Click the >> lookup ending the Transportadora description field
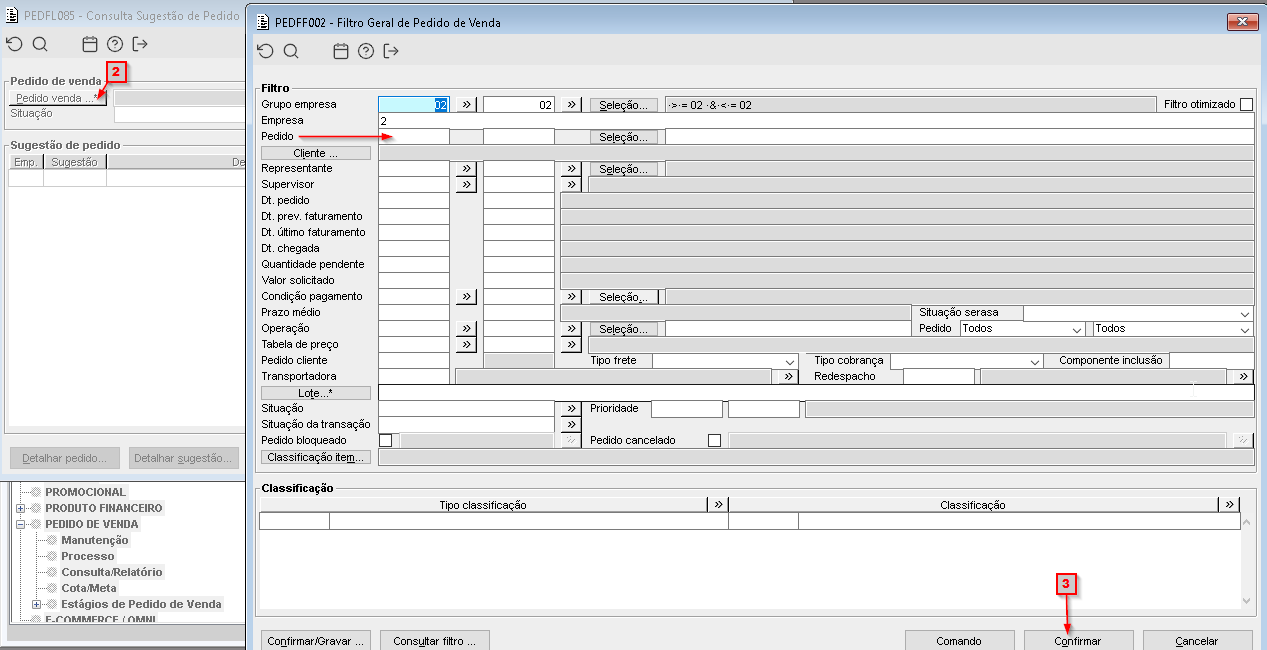This screenshot has height=650, width=1267. (787, 376)
